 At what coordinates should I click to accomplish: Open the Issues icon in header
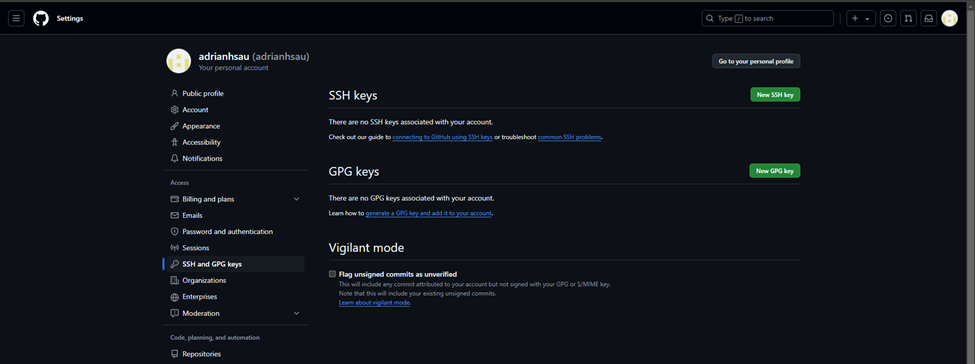coord(888,19)
